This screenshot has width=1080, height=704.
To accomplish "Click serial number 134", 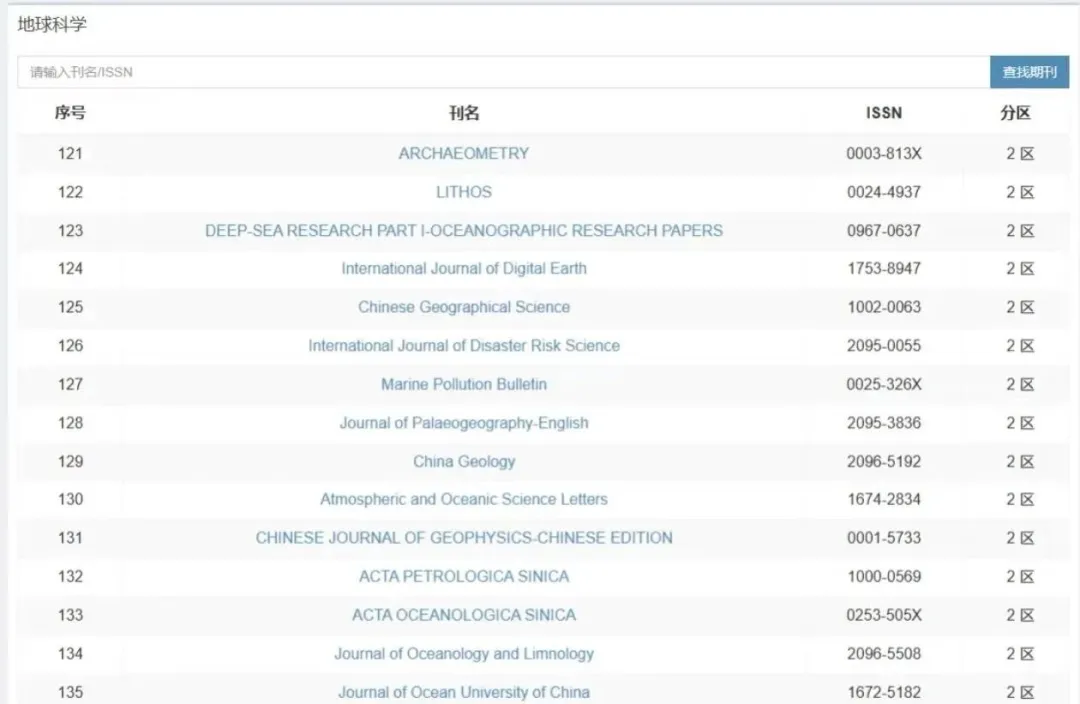I will tap(70, 654).
